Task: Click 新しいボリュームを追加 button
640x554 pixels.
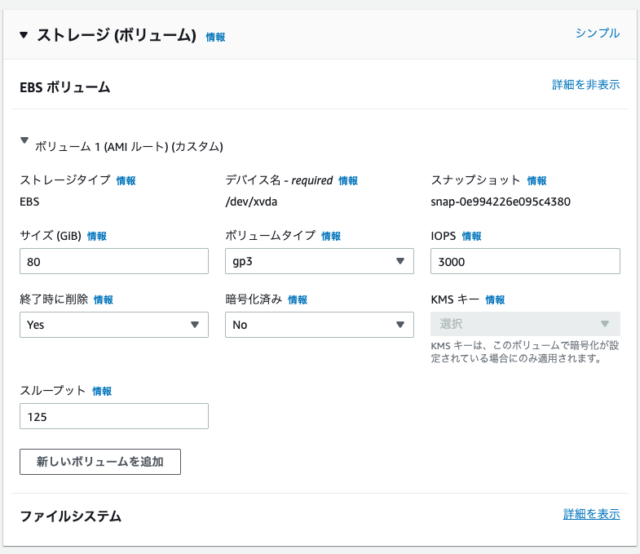Action: (x=100, y=462)
